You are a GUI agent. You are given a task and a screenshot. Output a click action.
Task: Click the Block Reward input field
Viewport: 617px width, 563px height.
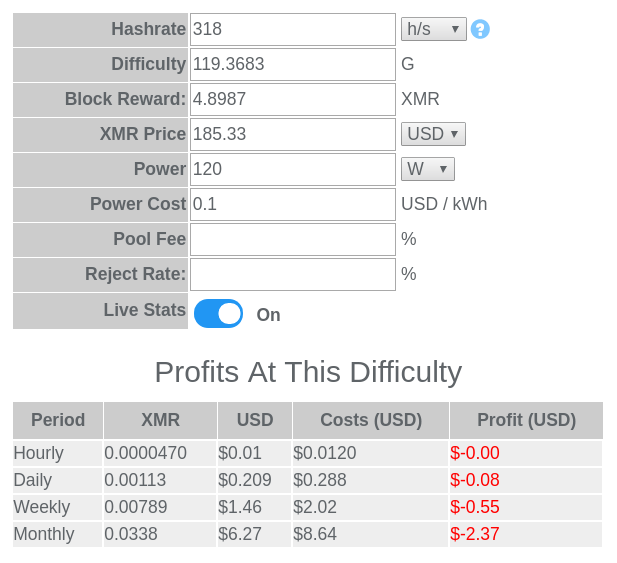(x=293, y=100)
